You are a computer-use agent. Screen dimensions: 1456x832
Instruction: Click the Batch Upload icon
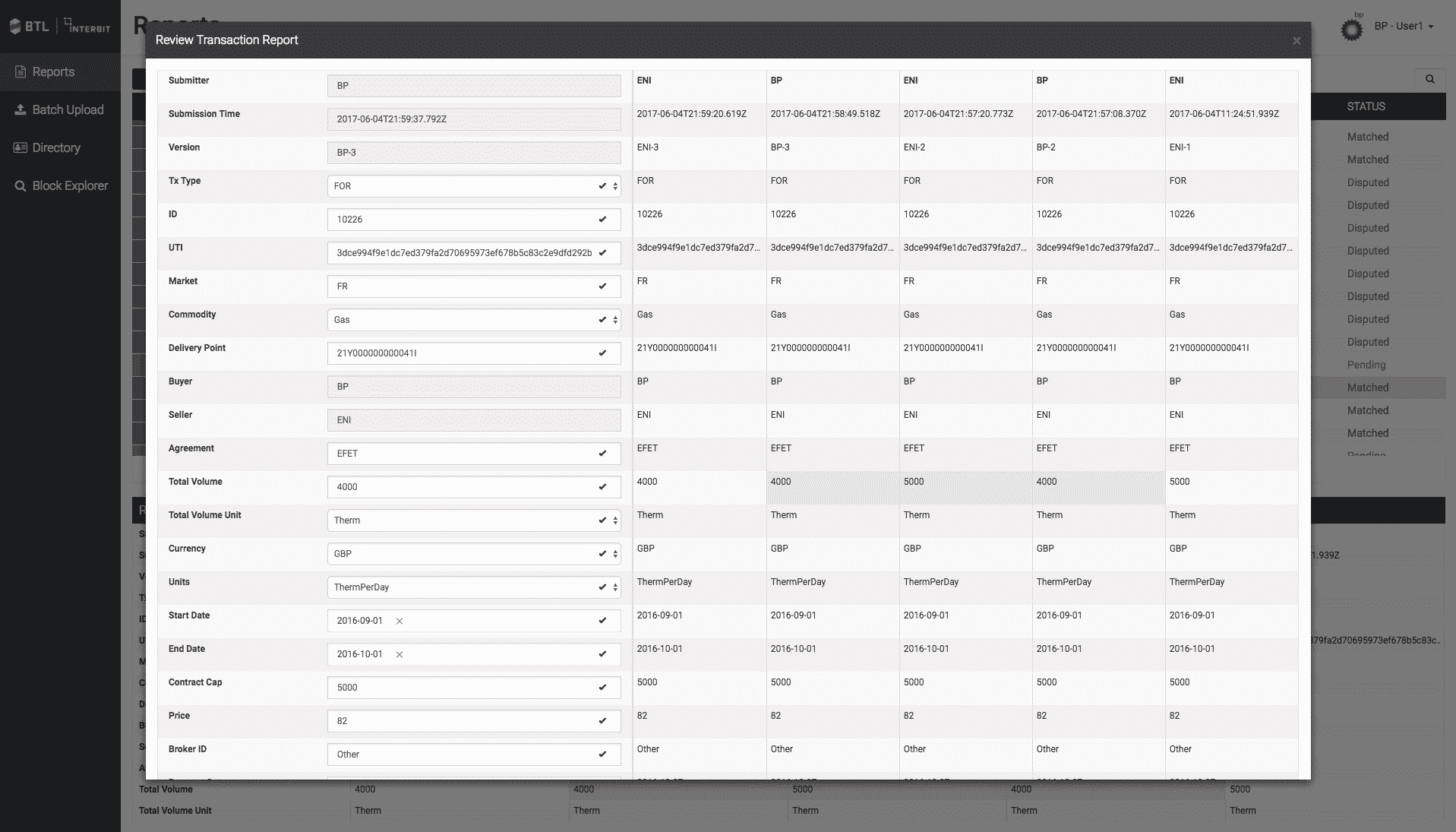[21, 110]
